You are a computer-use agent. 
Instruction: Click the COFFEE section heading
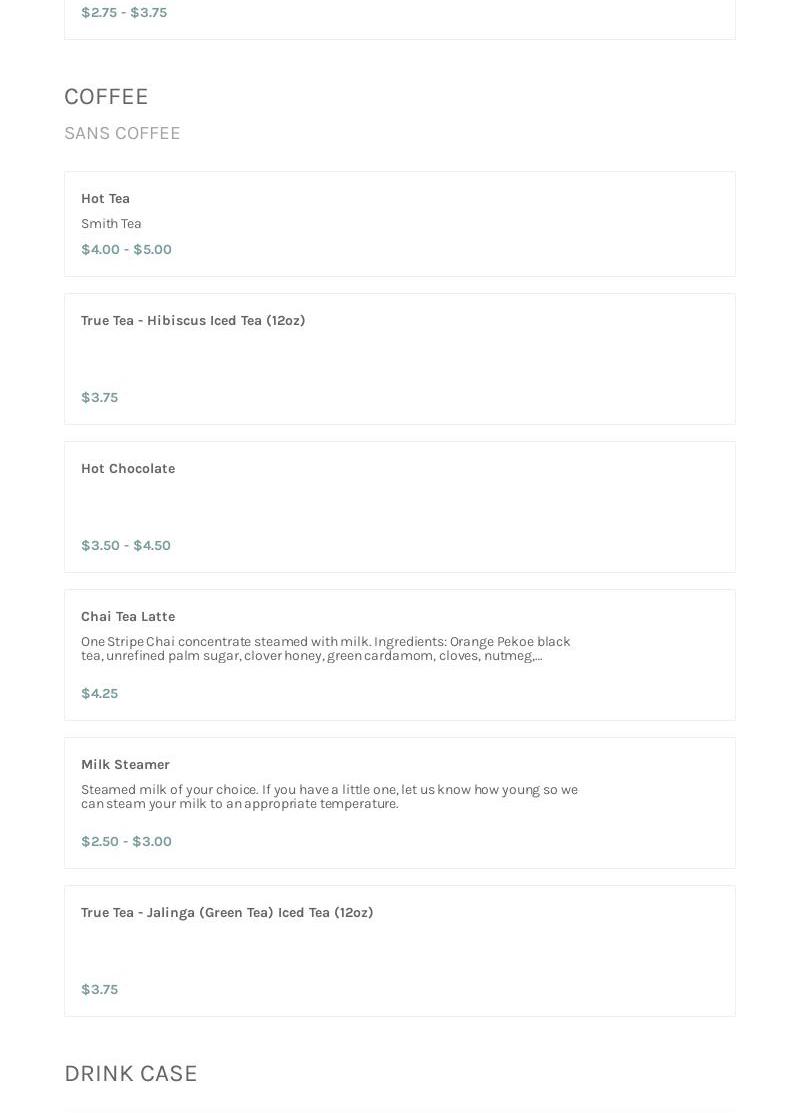point(106,96)
